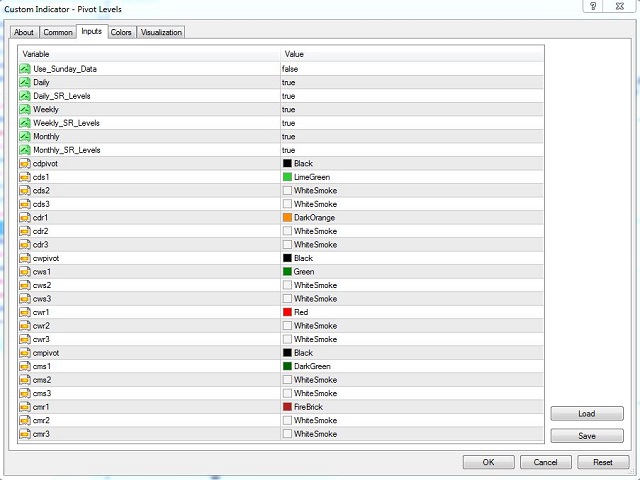Click the icon next to cwpivot row
640x480 pixels.
[x=25, y=258]
